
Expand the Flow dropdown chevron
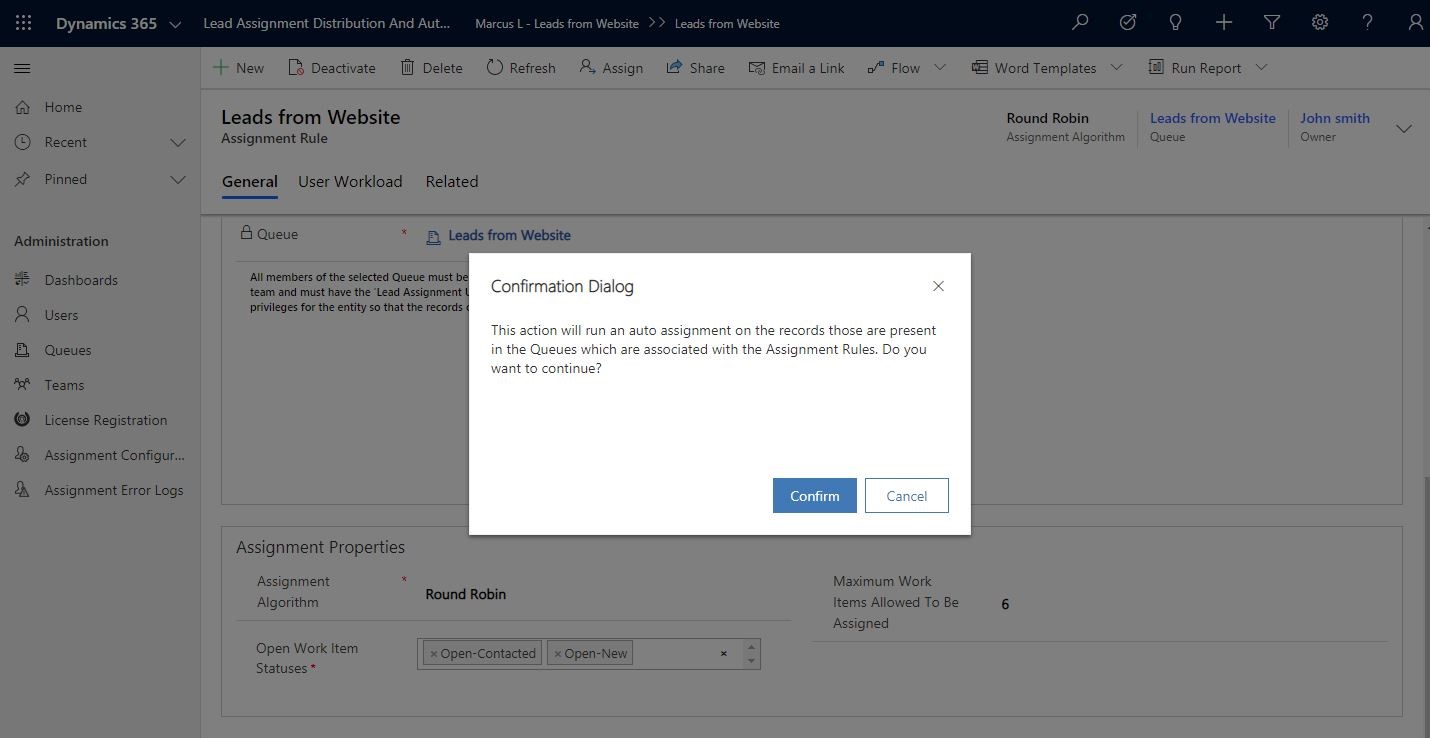[940, 68]
